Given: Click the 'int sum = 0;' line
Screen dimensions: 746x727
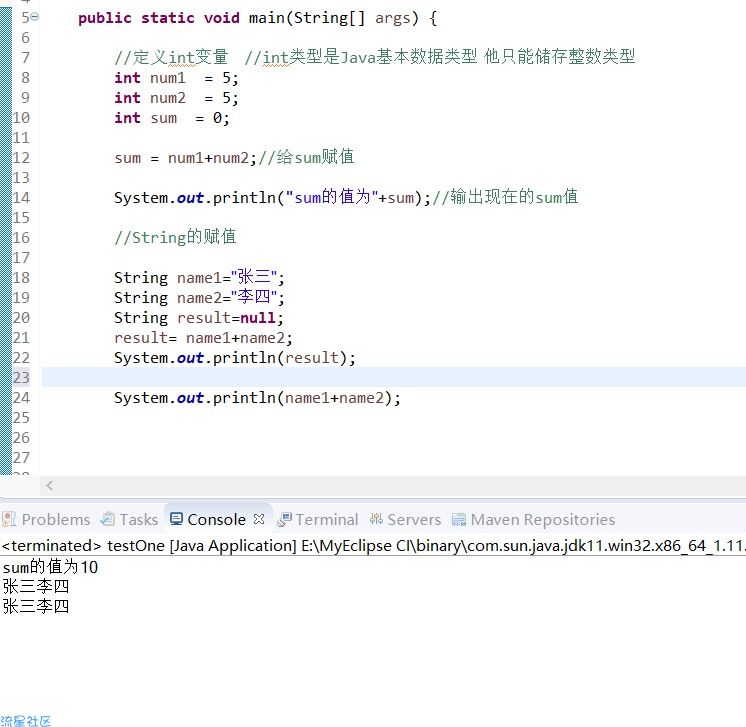Looking at the screenshot, I should [x=172, y=118].
